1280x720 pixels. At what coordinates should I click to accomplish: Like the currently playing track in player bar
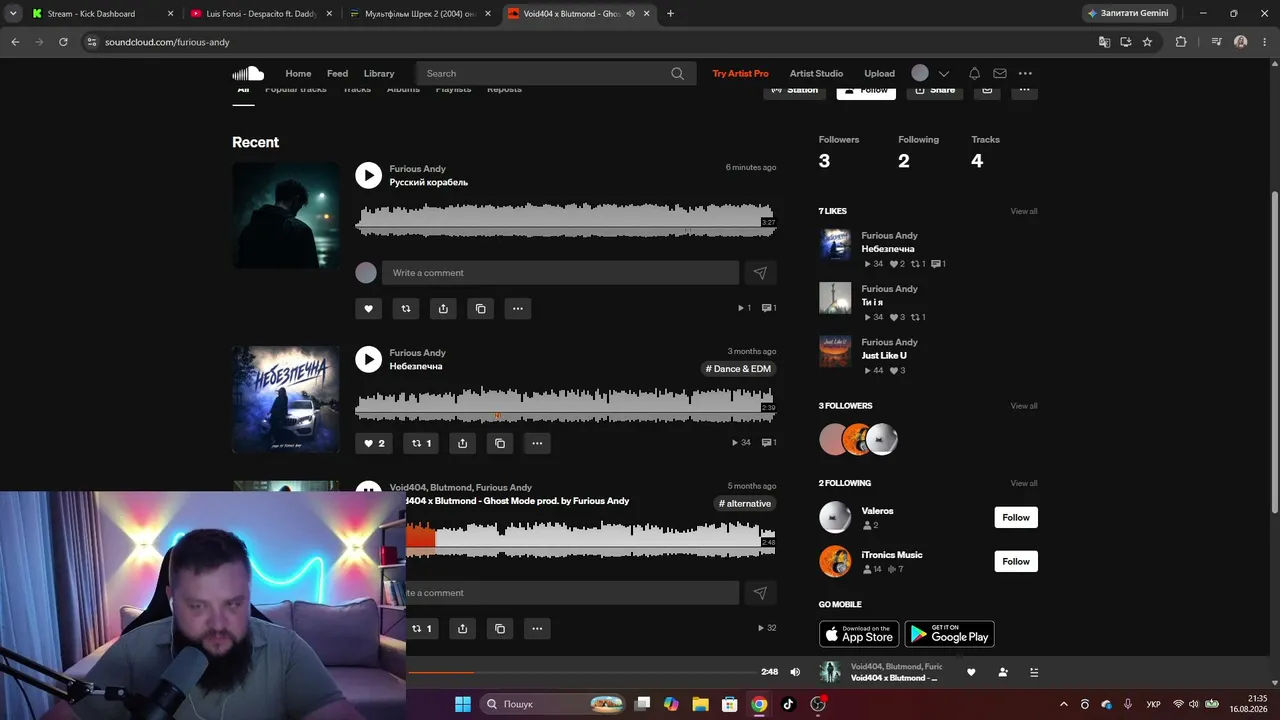click(971, 672)
